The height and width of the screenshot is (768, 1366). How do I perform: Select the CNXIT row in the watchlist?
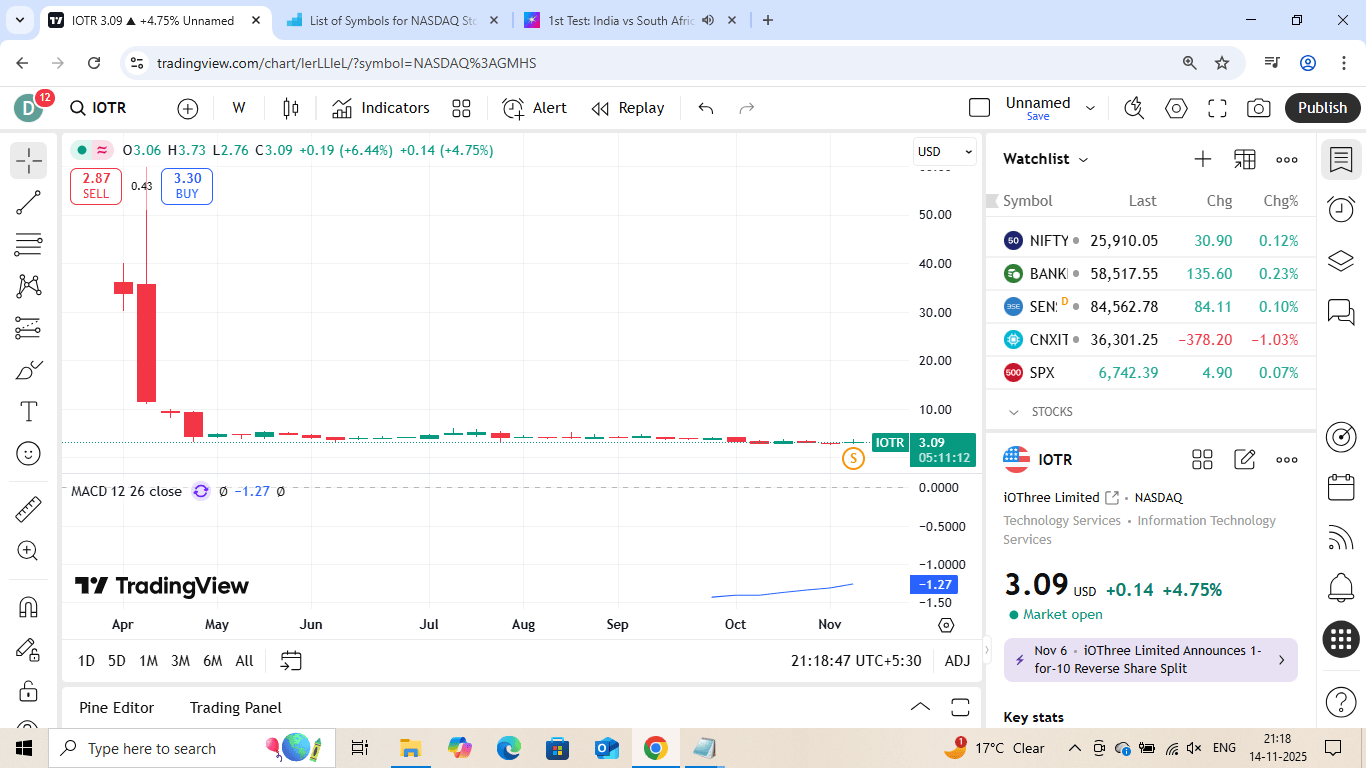tap(1151, 340)
